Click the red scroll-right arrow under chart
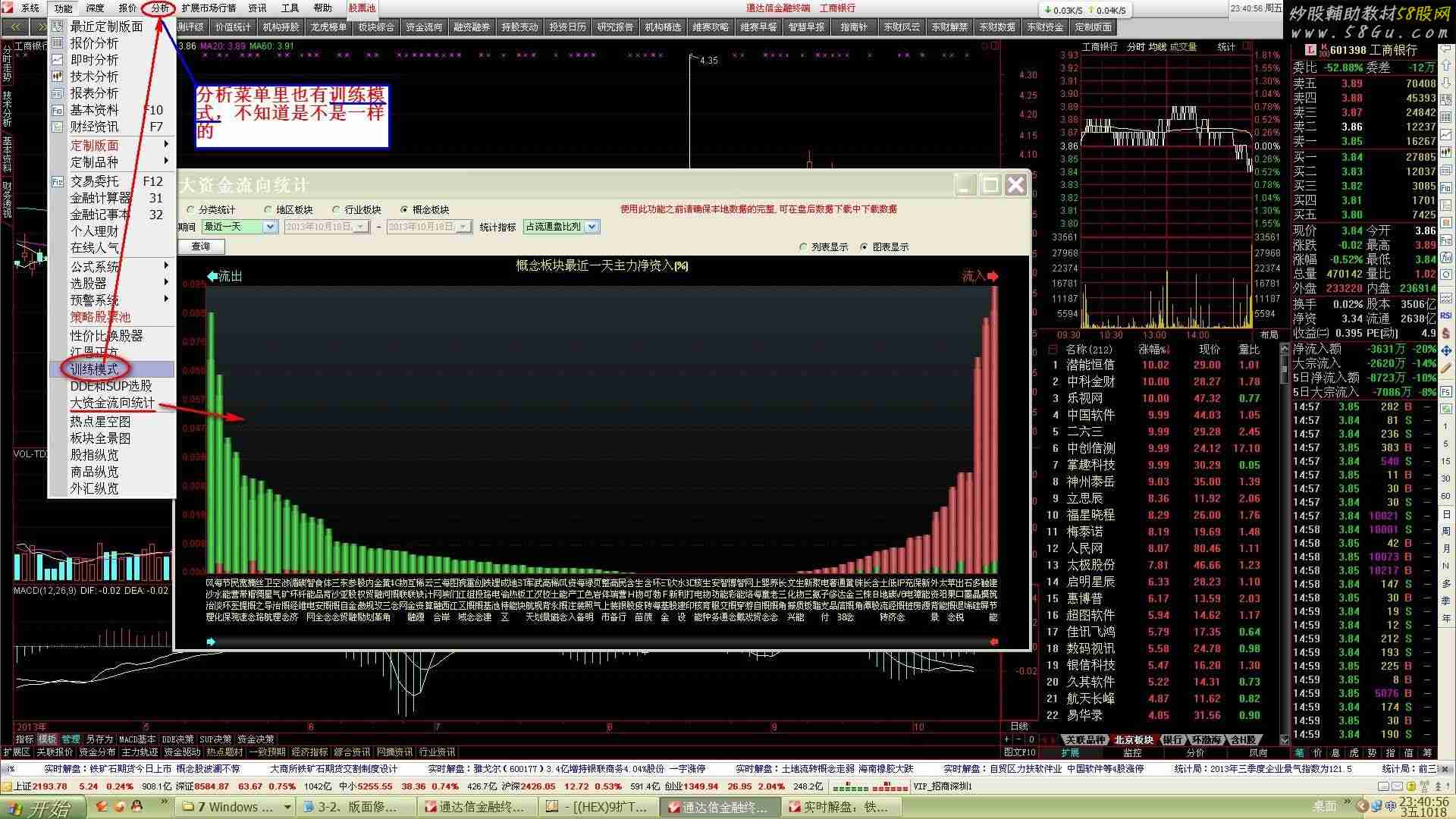Screen dimensions: 1456x819 pos(993,642)
